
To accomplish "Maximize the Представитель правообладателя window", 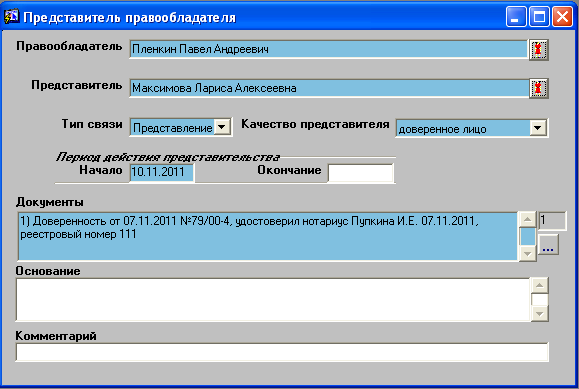I will pos(539,17).
